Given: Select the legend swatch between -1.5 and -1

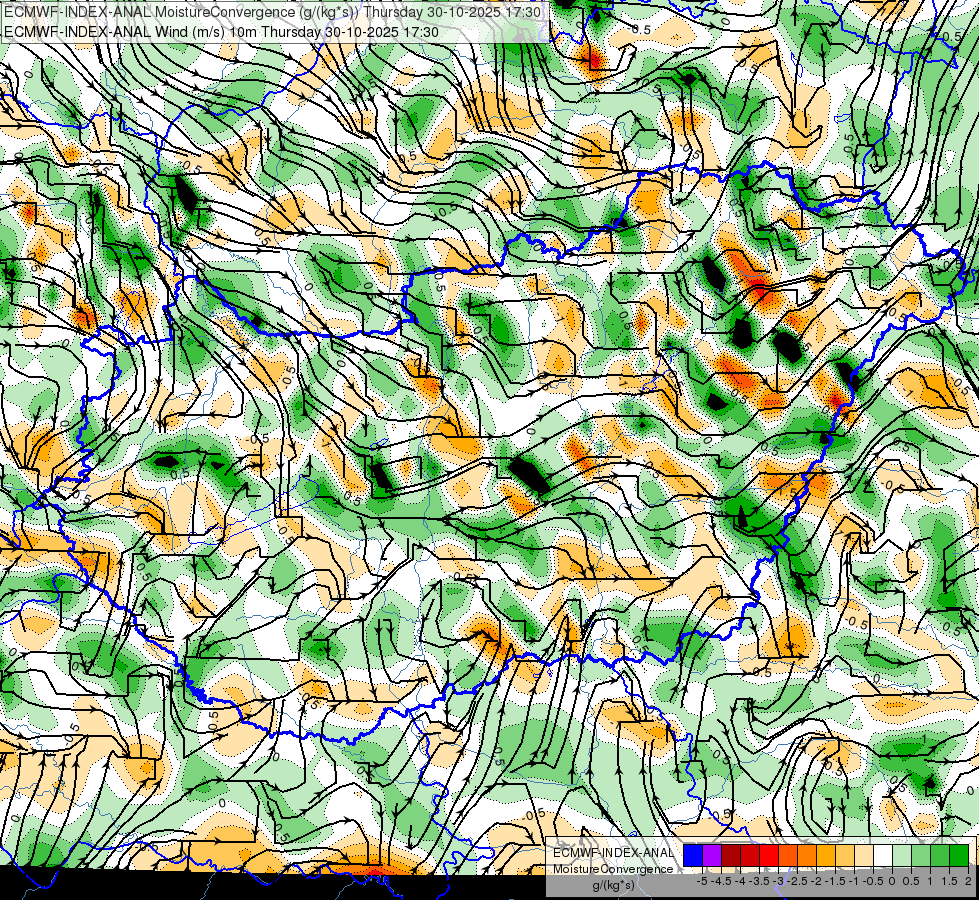Looking at the screenshot, I should click(845, 855).
